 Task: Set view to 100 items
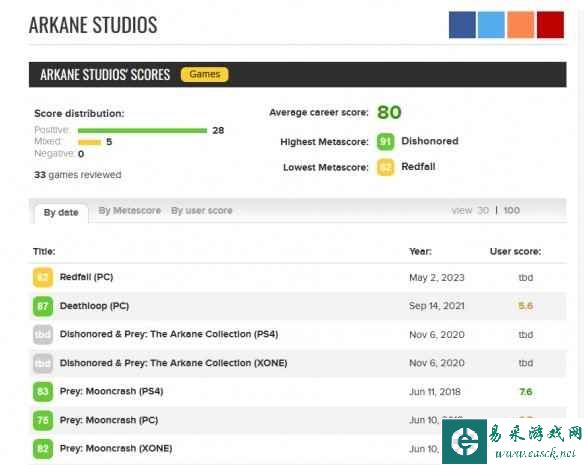tap(512, 211)
